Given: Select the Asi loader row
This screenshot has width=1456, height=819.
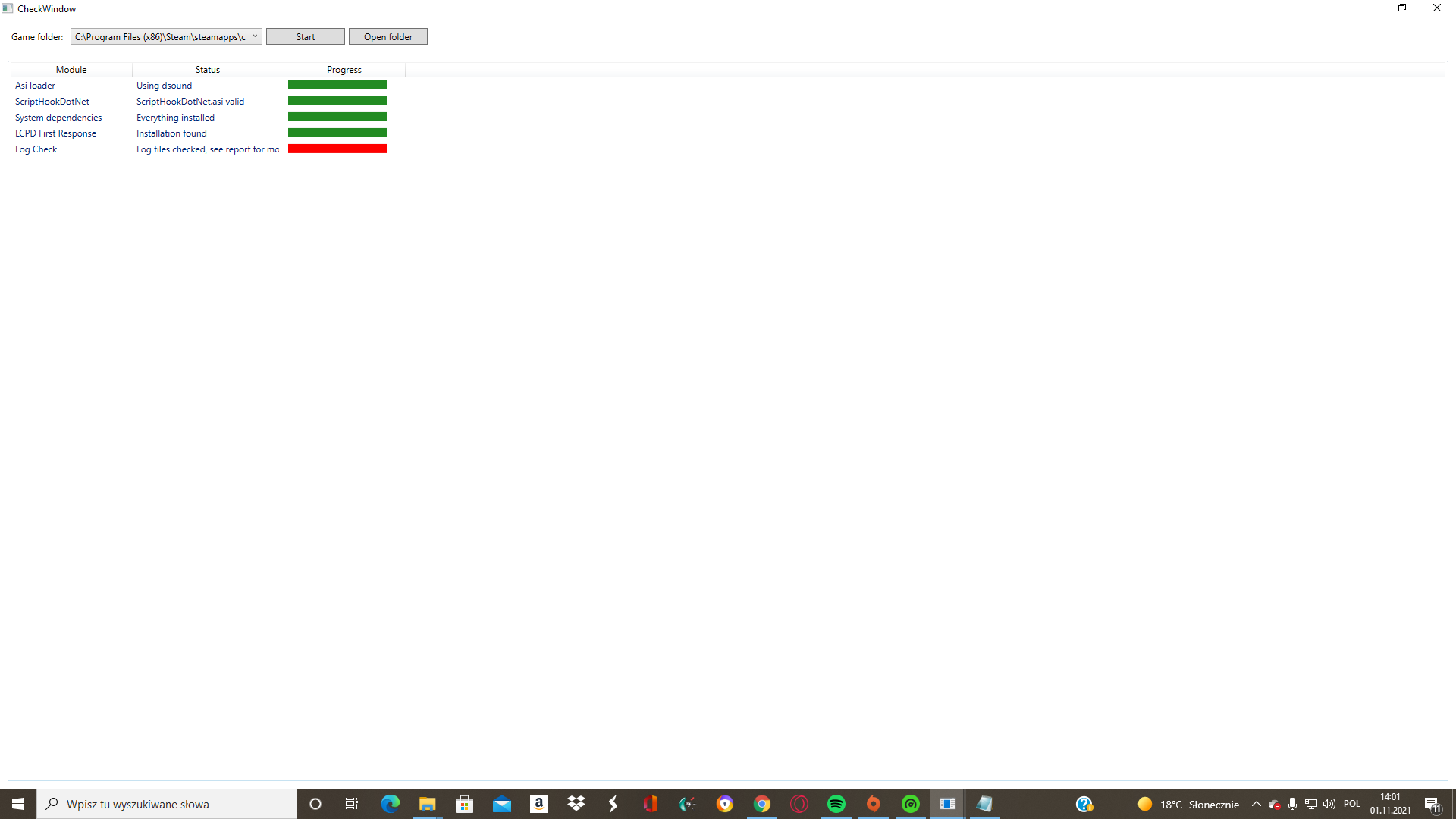Looking at the screenshot, I should tap(35, 86).
